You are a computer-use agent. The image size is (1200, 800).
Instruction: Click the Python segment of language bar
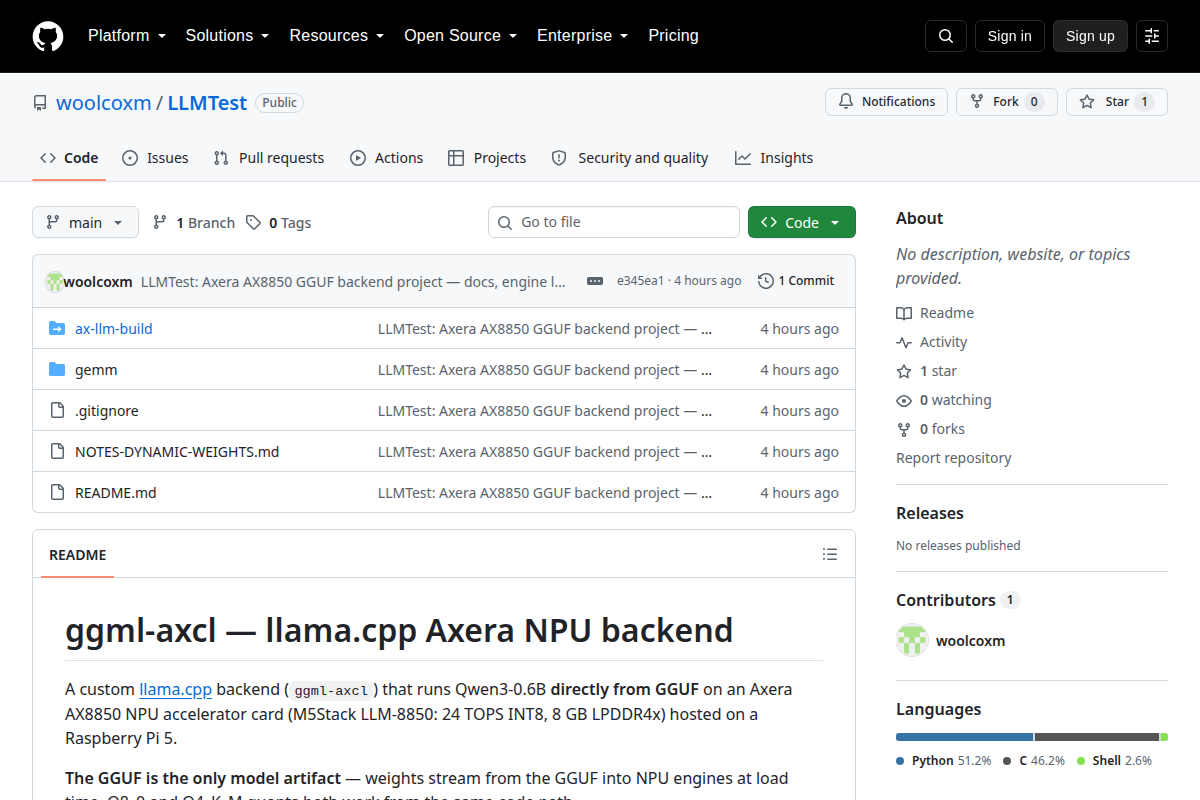(964, 737)
